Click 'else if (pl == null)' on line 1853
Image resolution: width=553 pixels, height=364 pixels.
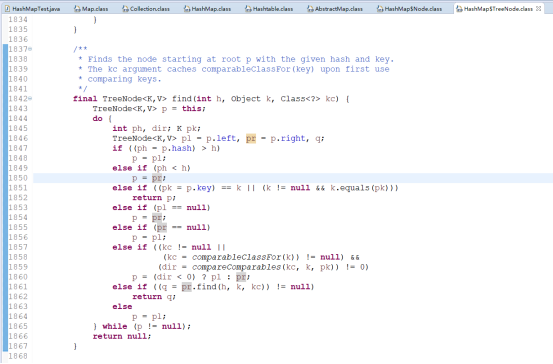161,208
